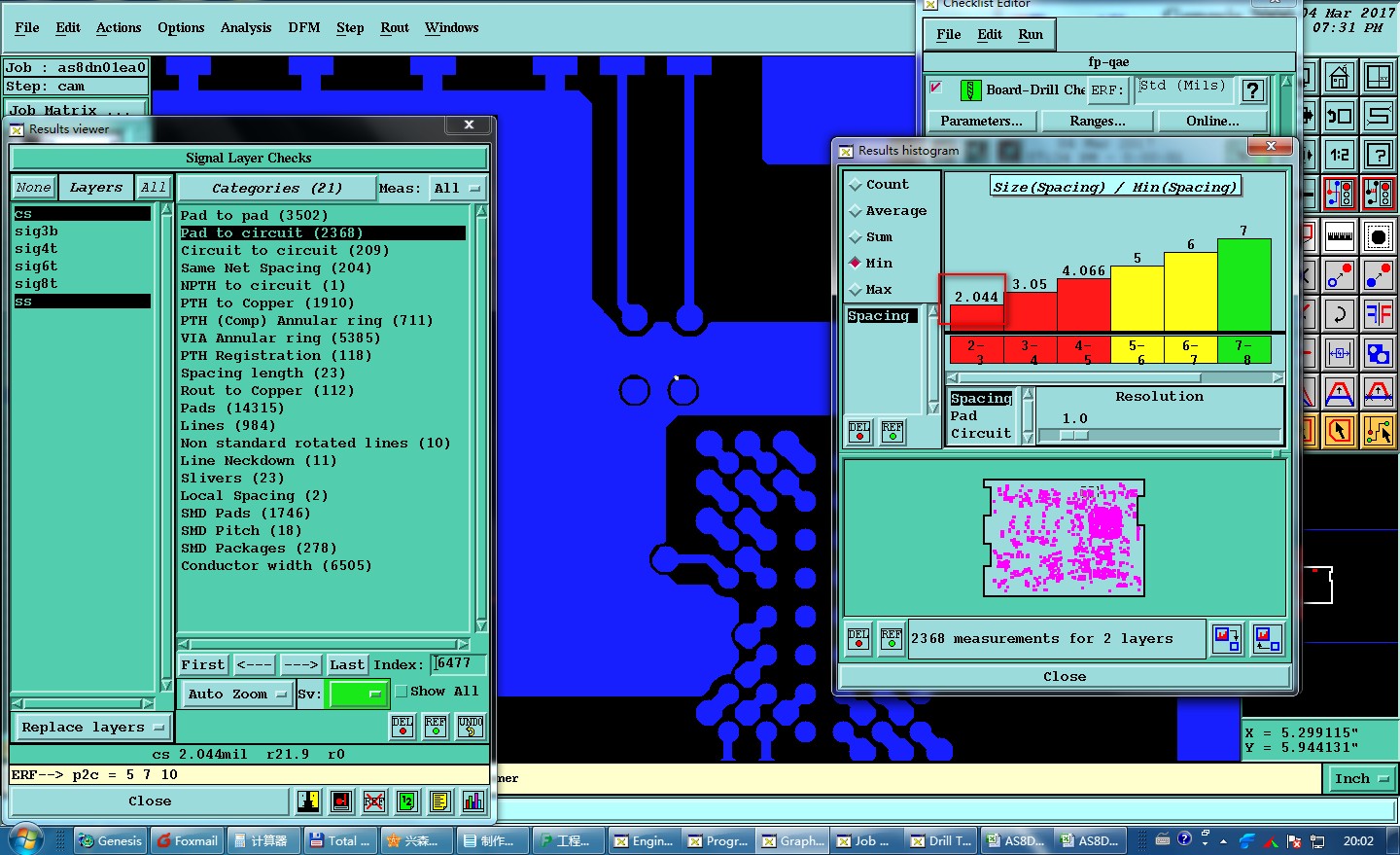Click the question mark help icon in right toolbar
This screenshot has height=855, width=1400.
pyautogui.click(x=1379, y=154)
